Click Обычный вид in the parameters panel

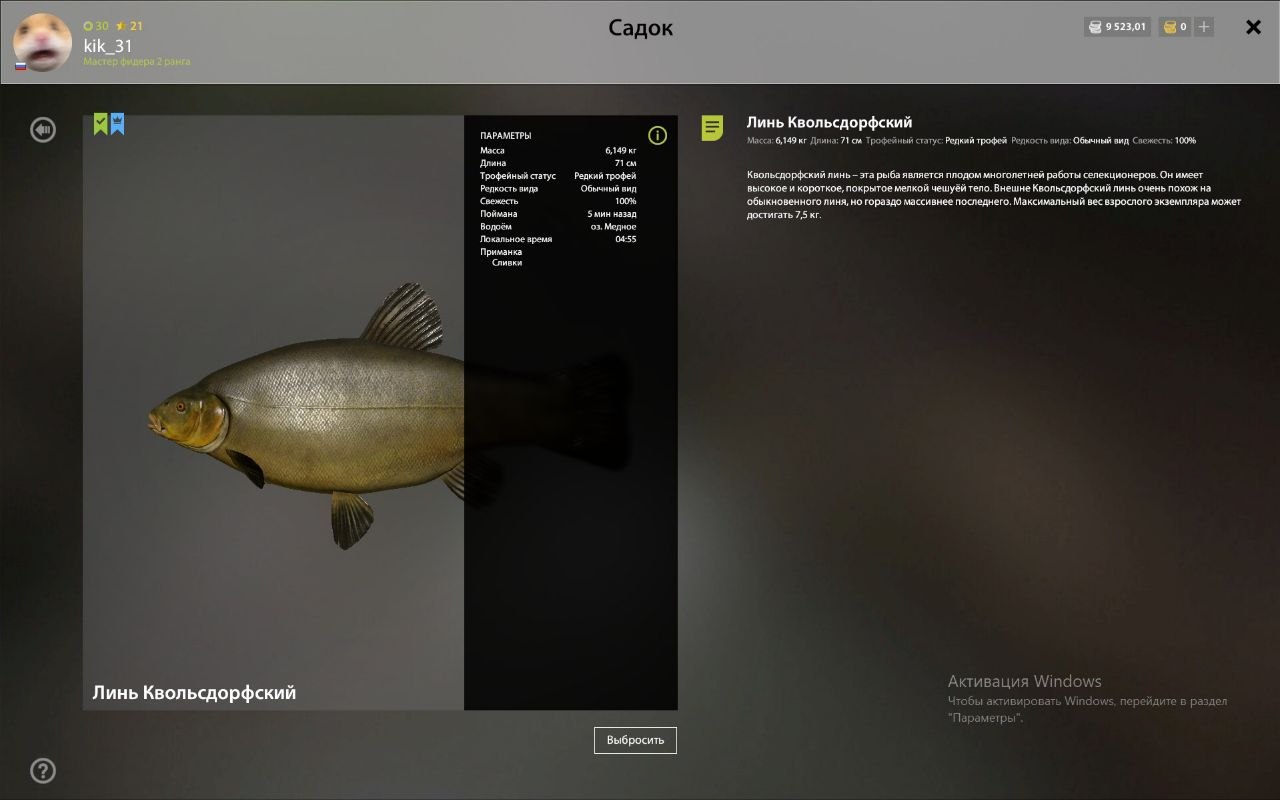[608, 189]
